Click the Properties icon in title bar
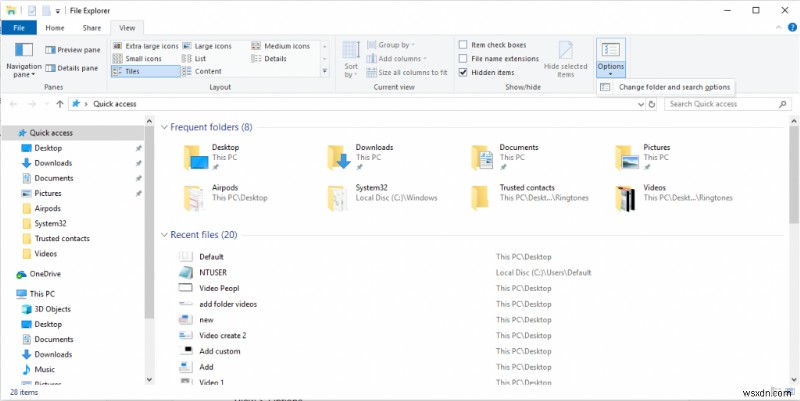The image size is (800, 401). 31,10
